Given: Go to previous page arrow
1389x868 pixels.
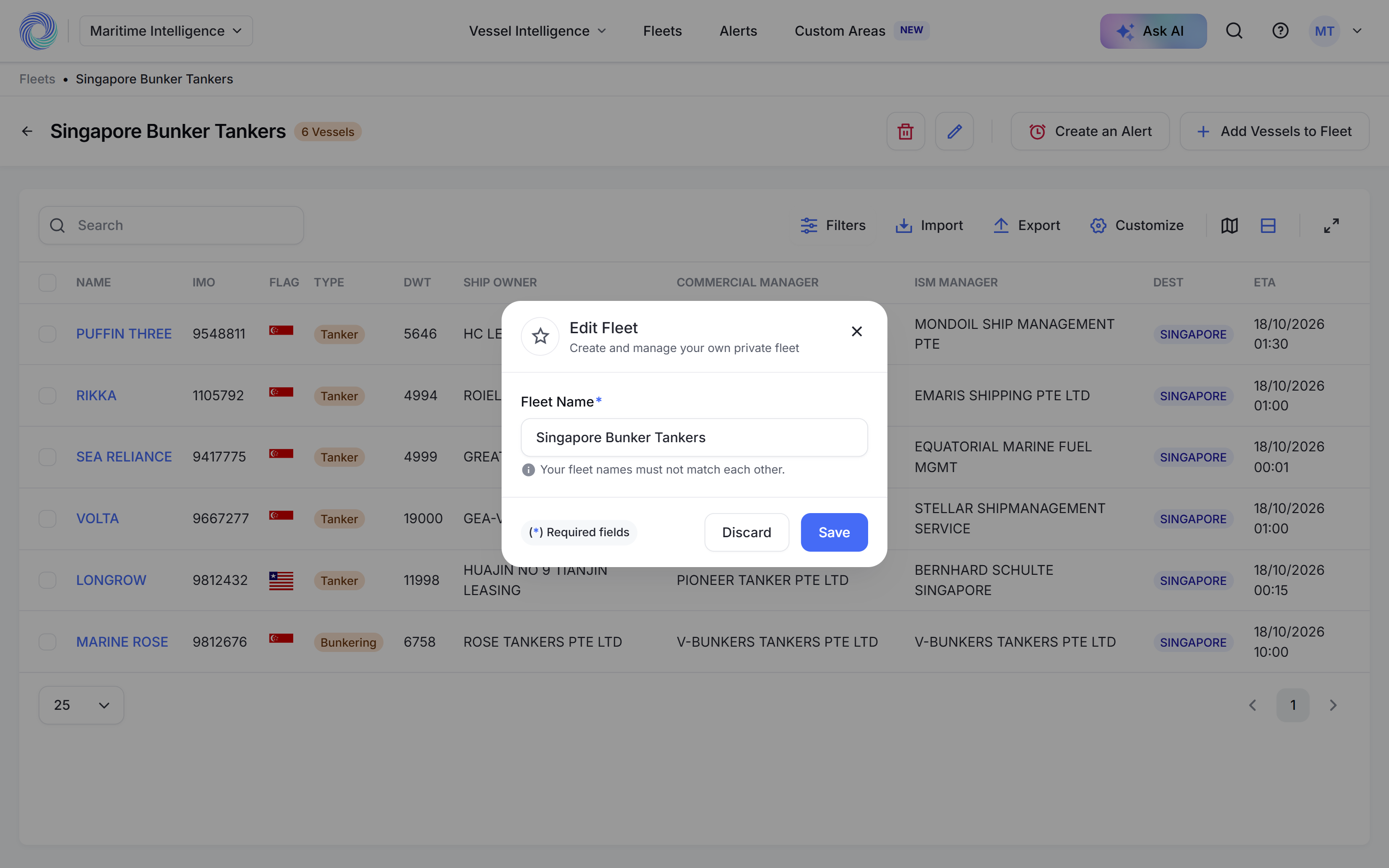Looking at the screenshot, I should (x=1253, y=705).
